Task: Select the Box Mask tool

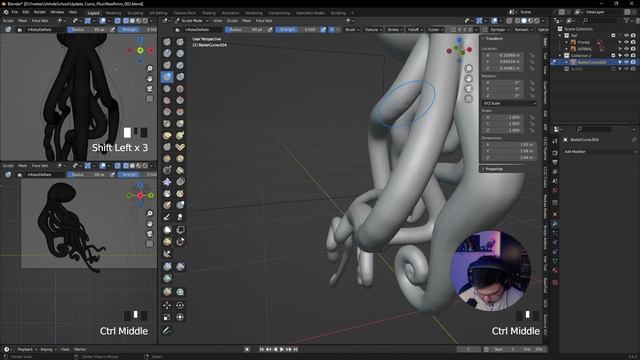Action: [167, 230]
